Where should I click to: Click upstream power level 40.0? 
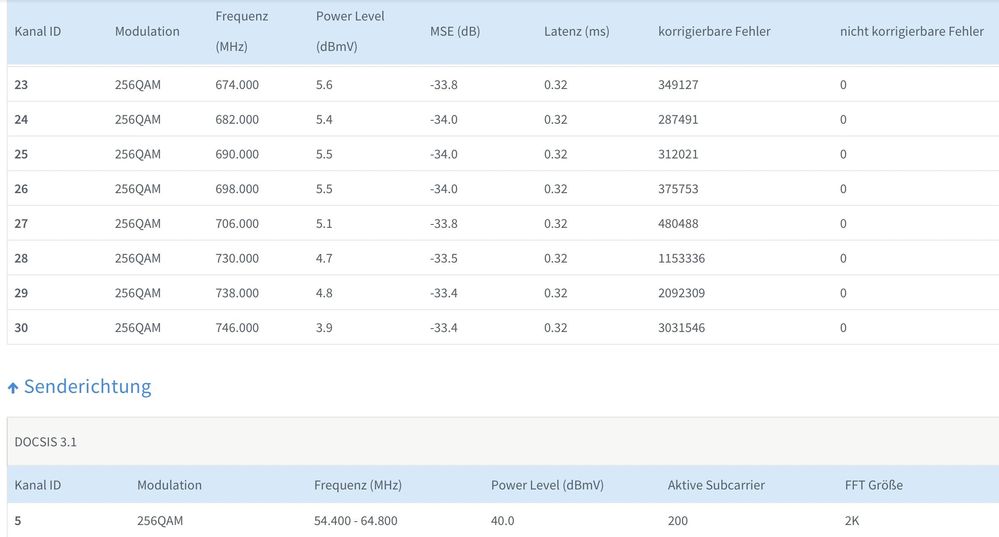pos(502,520)
